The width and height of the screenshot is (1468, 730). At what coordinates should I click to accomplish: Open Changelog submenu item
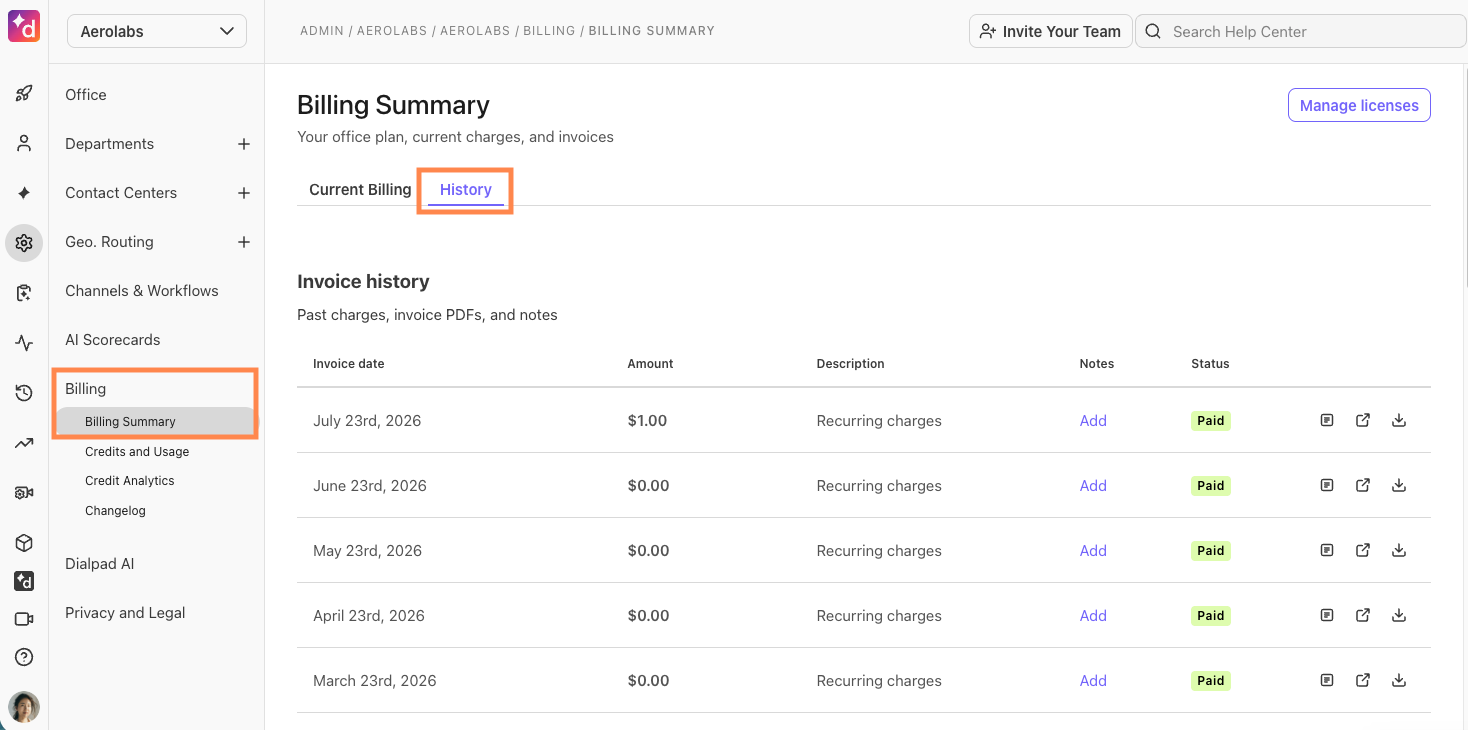pyautogui.click(x=115, y=510)
